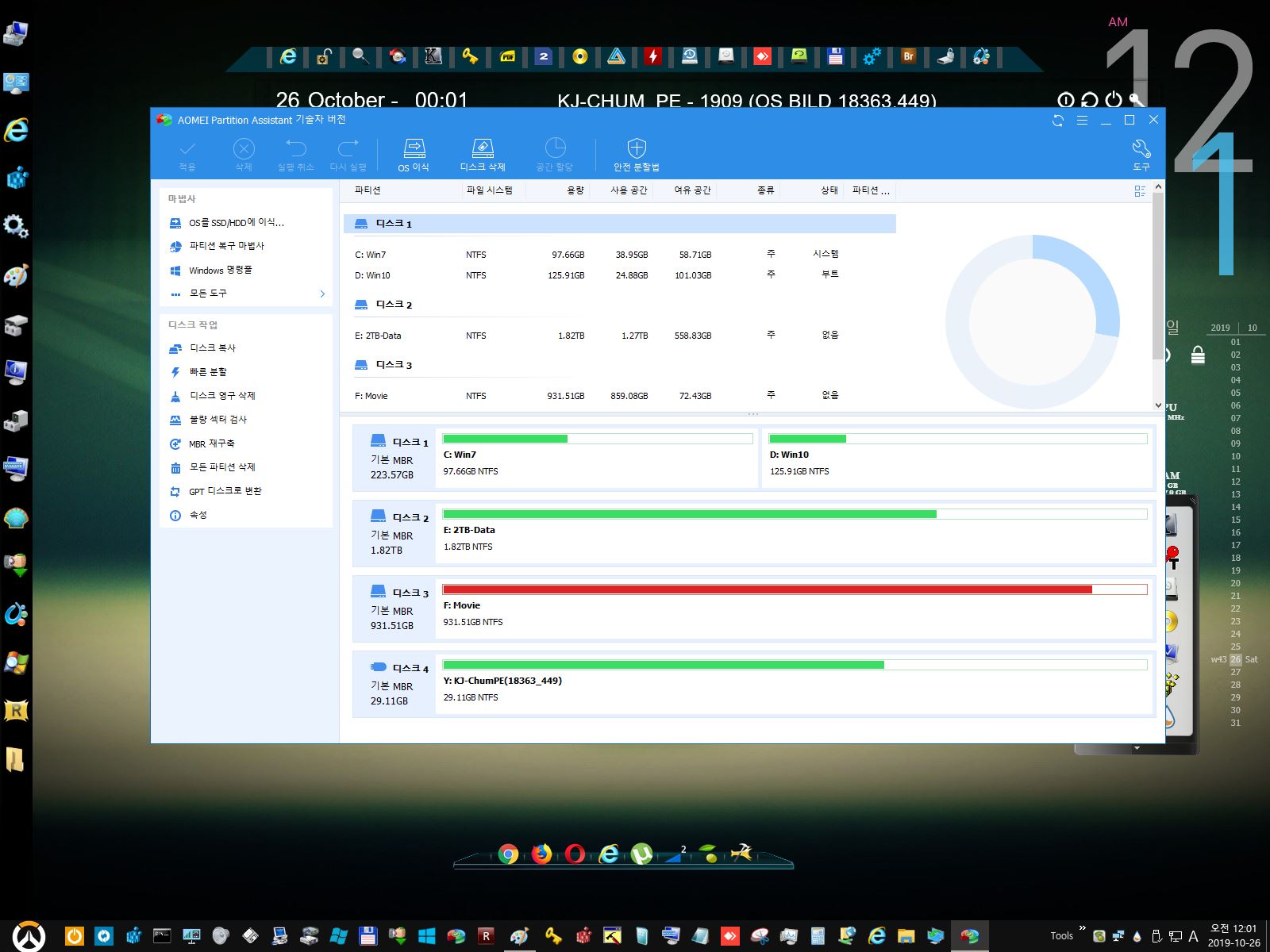Open the hamburger menu in AOMEI title bar
Screen dimensions: 1270x952
(x=1082, y=121)
